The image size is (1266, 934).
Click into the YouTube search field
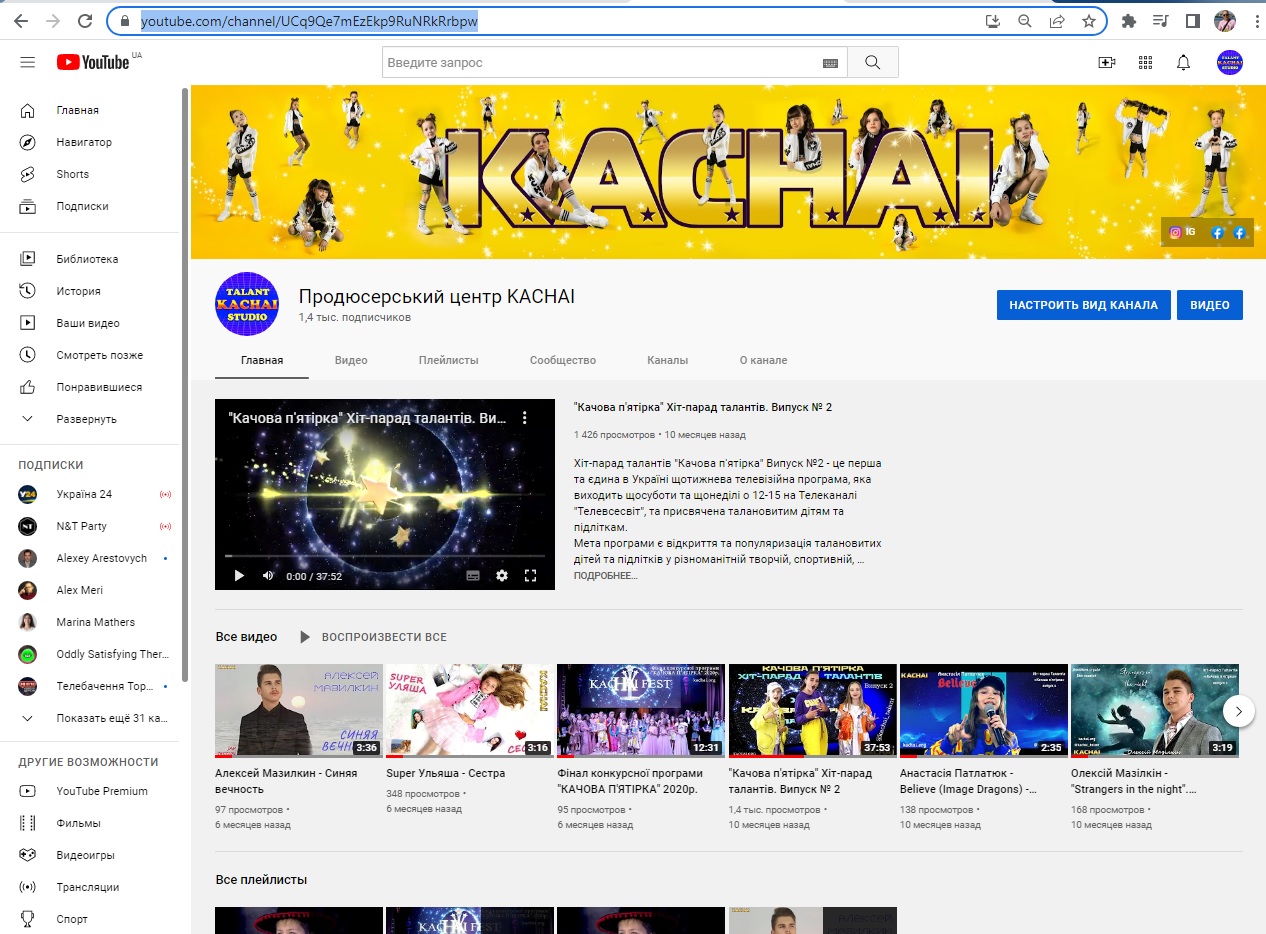[602, 62]
